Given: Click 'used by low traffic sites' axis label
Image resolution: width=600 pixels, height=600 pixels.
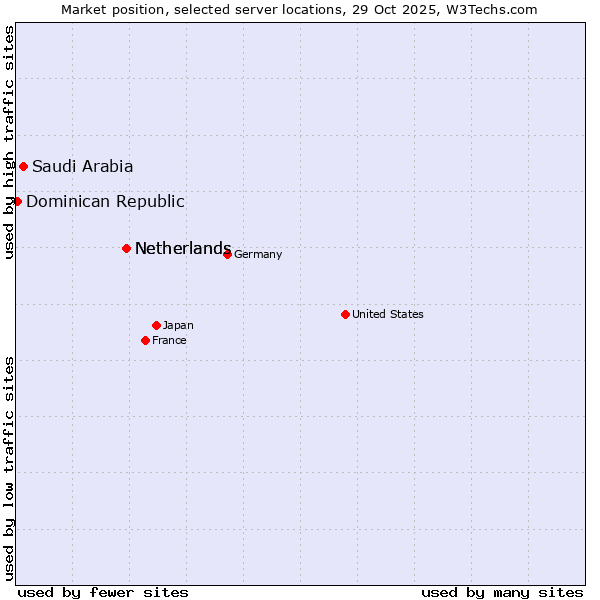Looking at the screenshot, I should pos(10,468).
